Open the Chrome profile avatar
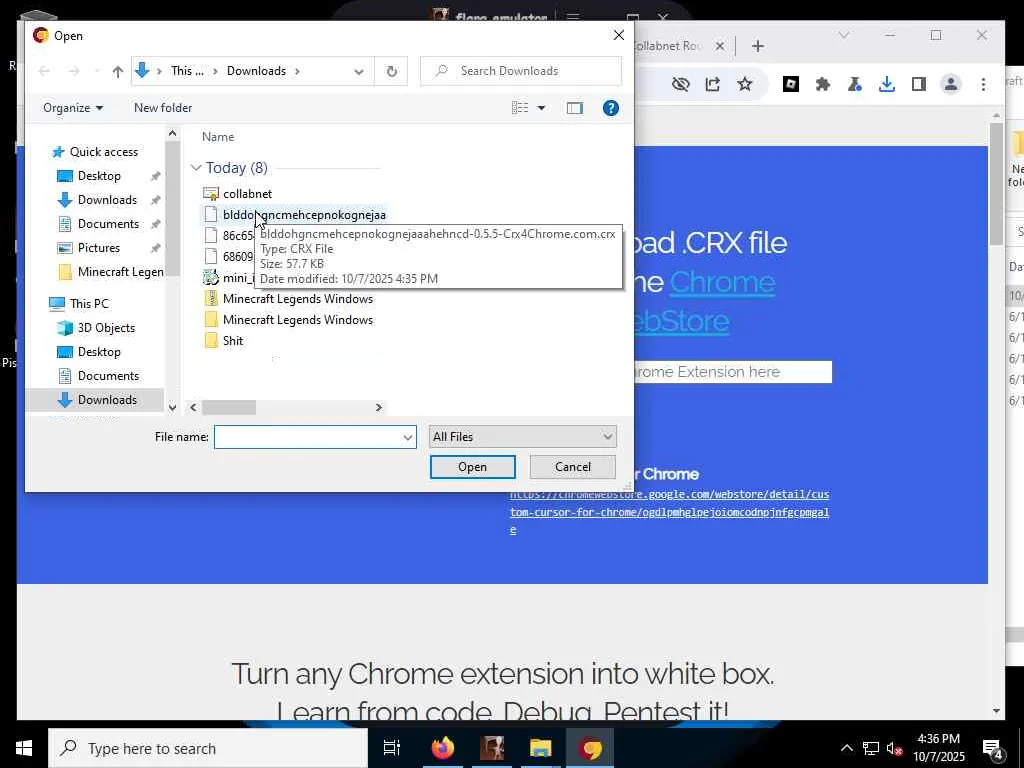The height and width of the screenshot is (768, 1024). [x=951, y=84]
